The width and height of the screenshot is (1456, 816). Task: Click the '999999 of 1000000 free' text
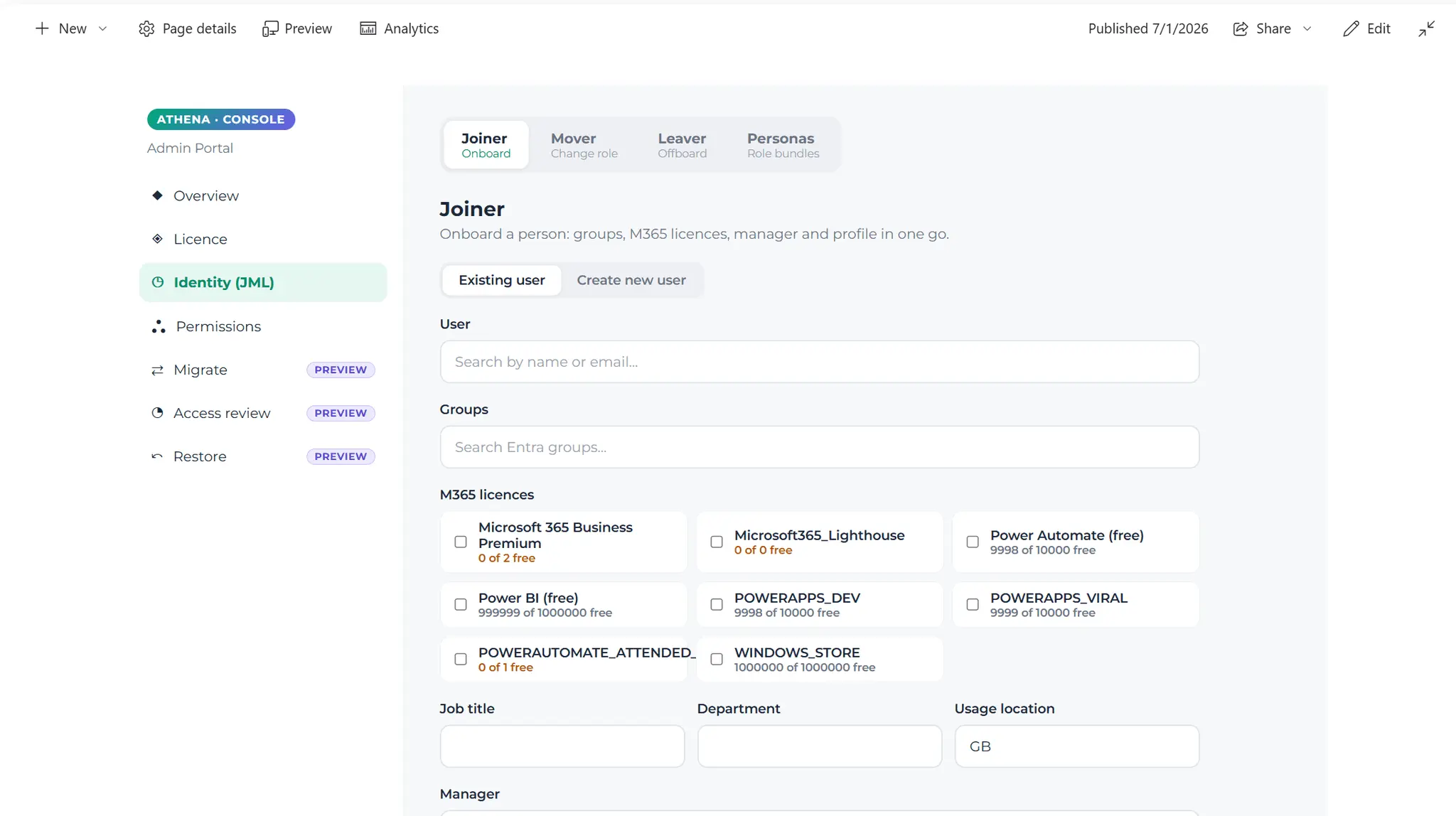tap(545, 613)
